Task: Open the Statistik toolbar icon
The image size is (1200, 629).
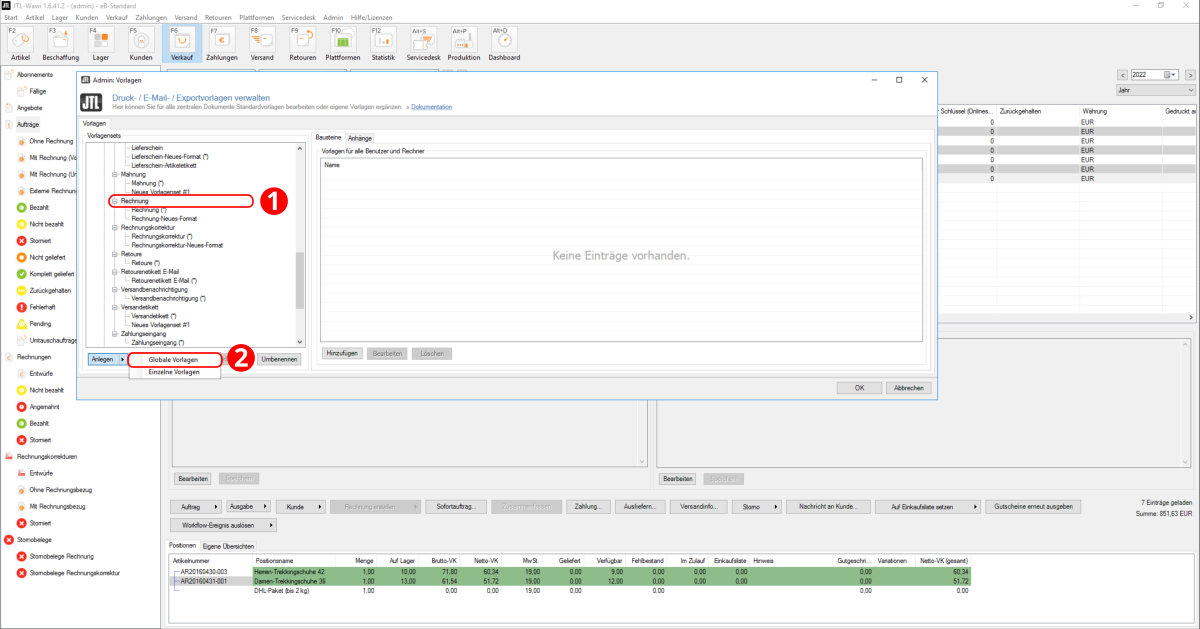Action: click(383, 43)
